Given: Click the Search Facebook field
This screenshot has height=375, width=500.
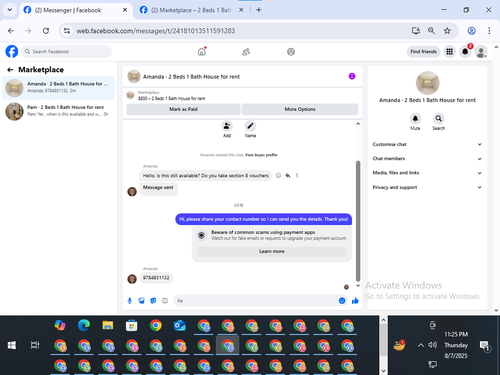Looking at the screenshot, I should coord(67,52).
